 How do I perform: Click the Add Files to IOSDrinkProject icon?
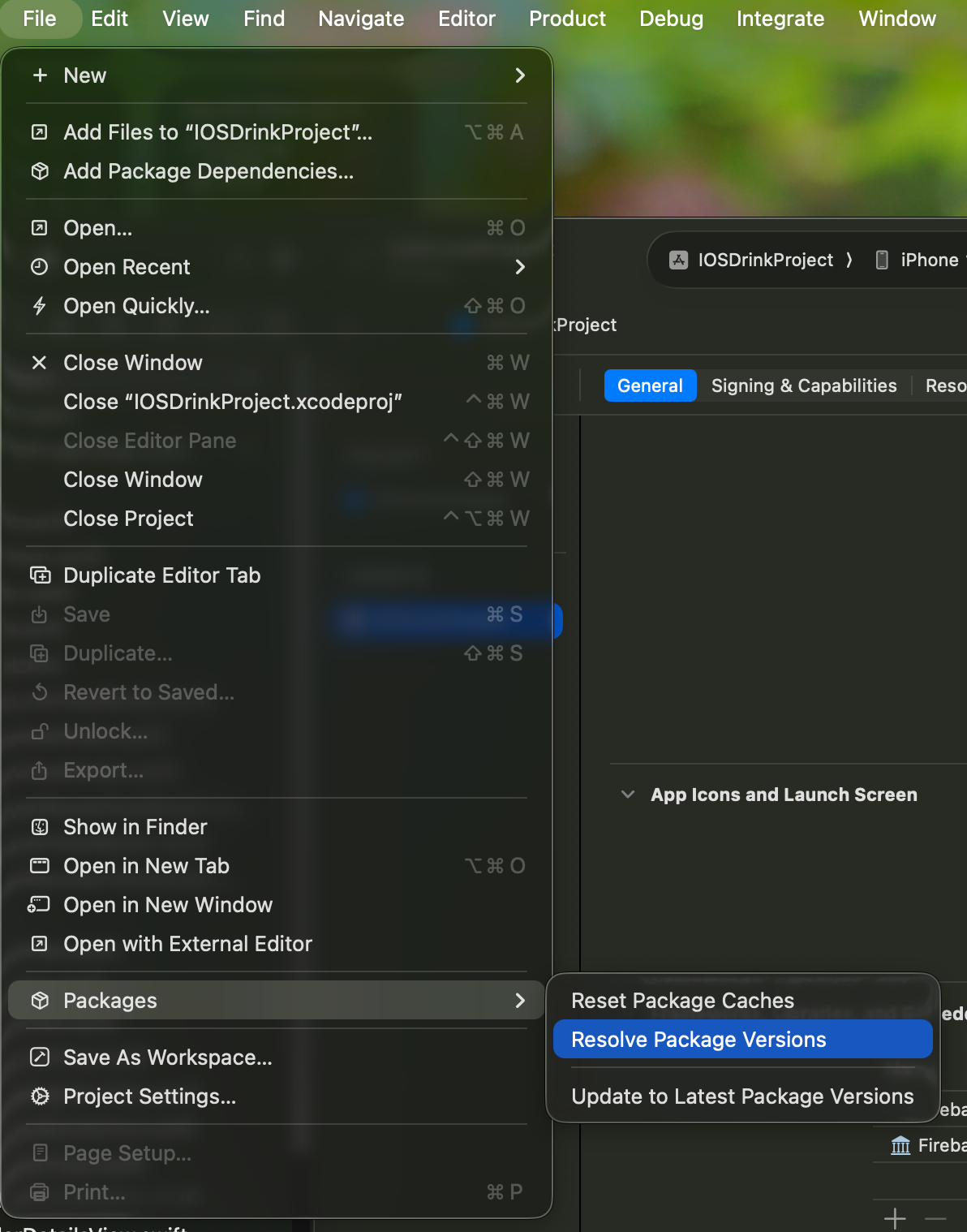pyautogui.click(x=39, y=132)
